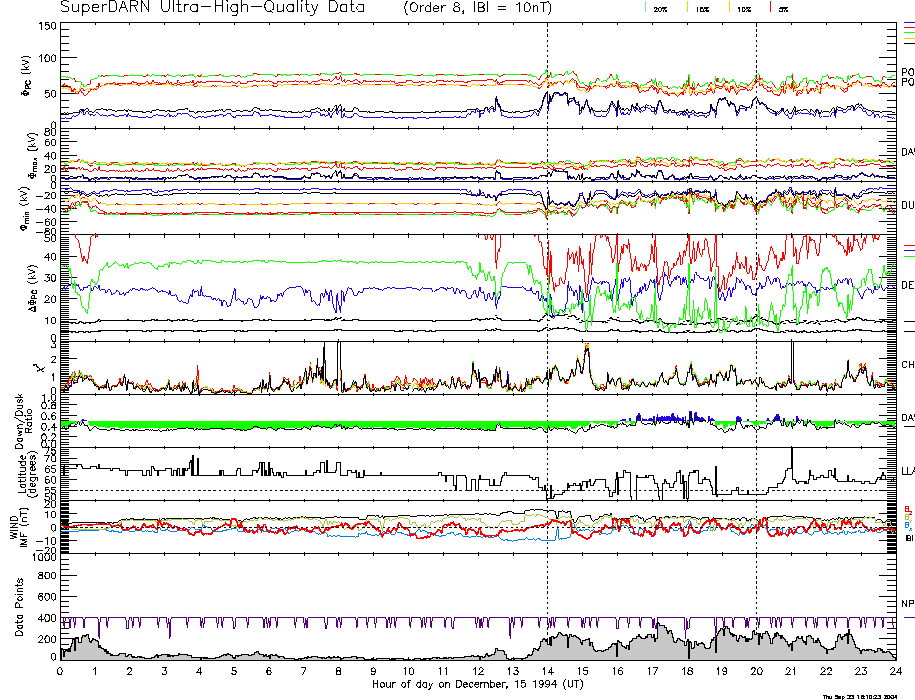Click the x-axis label 'Hour of day on December, 15 1994 (UT)'
The height and width of the screenshot is (700, 915).
pyautogui.click(x=477, y=684)
